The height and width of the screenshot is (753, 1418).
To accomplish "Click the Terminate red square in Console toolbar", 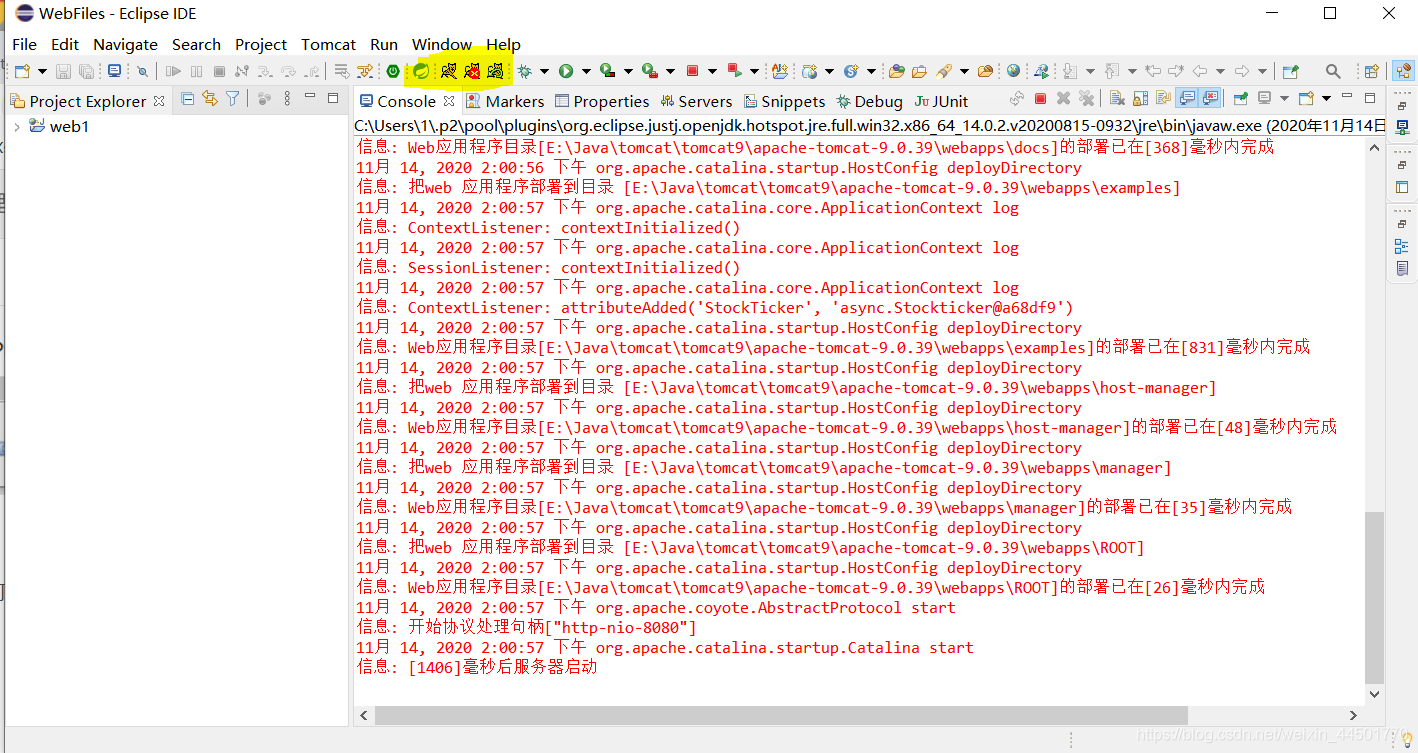I will tap(1040, 99).
